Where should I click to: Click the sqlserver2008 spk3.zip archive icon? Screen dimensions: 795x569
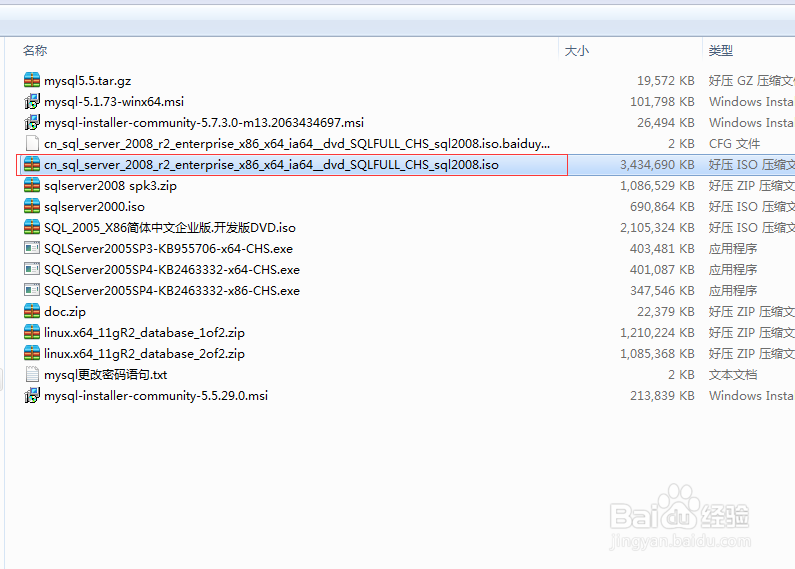tap(32, 186)
